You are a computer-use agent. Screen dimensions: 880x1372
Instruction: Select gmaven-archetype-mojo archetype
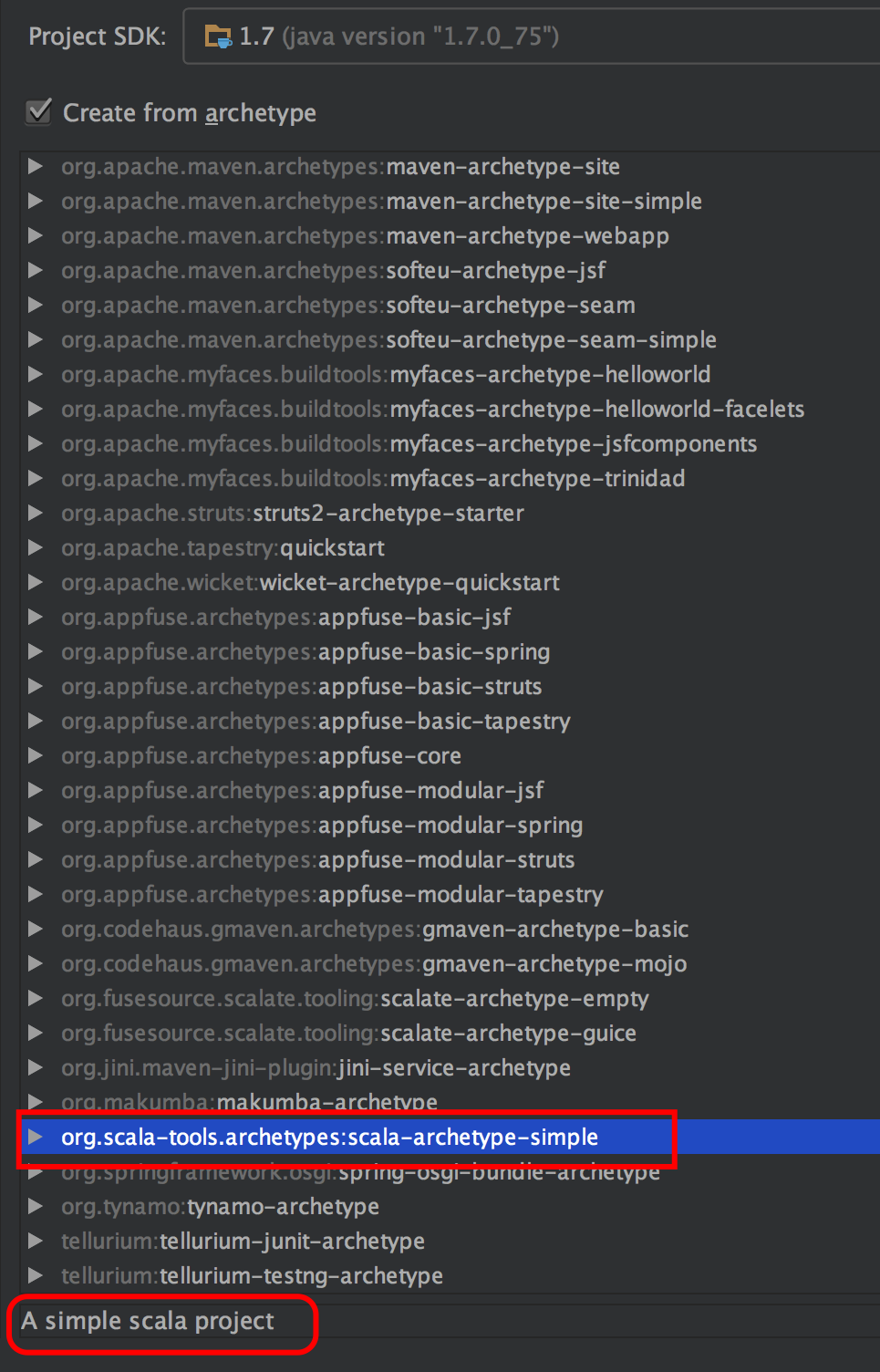click(374, 963)
